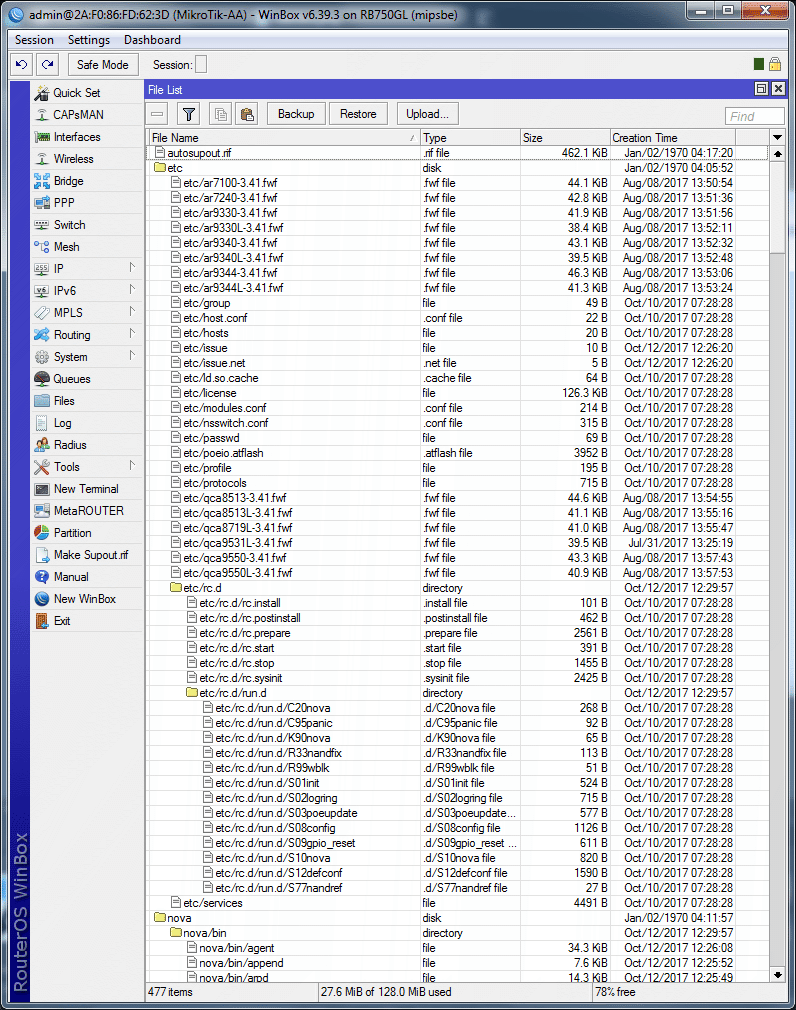Click the Restore button
The image size is (796, 1010).
pos(358,114)
